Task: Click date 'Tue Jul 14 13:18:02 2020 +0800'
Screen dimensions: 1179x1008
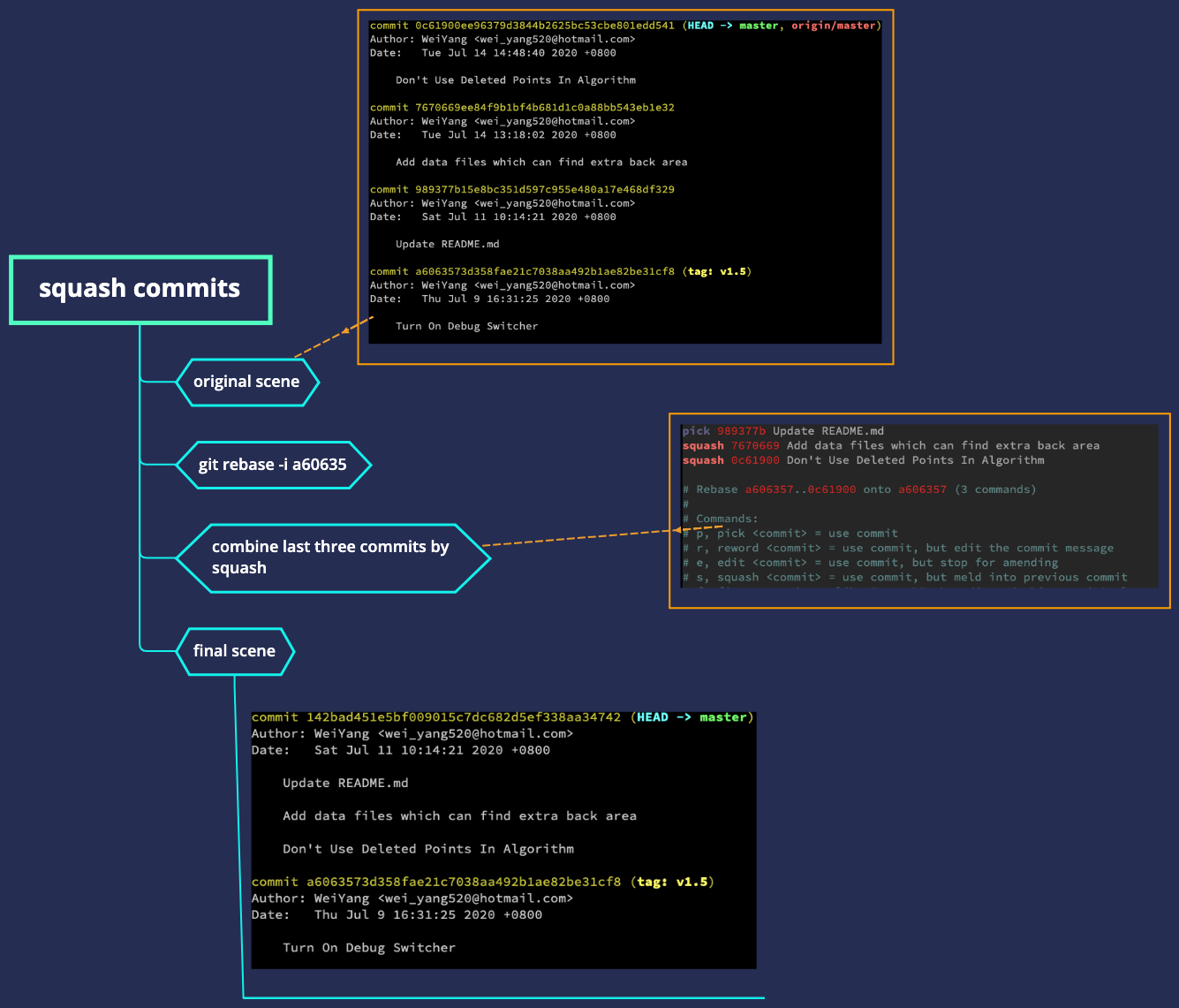Action: point(518,135)
